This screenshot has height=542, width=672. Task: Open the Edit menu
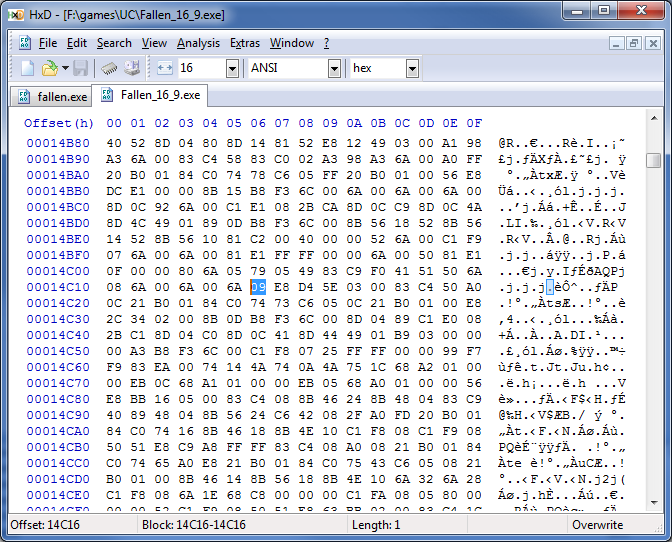(x=77, y=43)
